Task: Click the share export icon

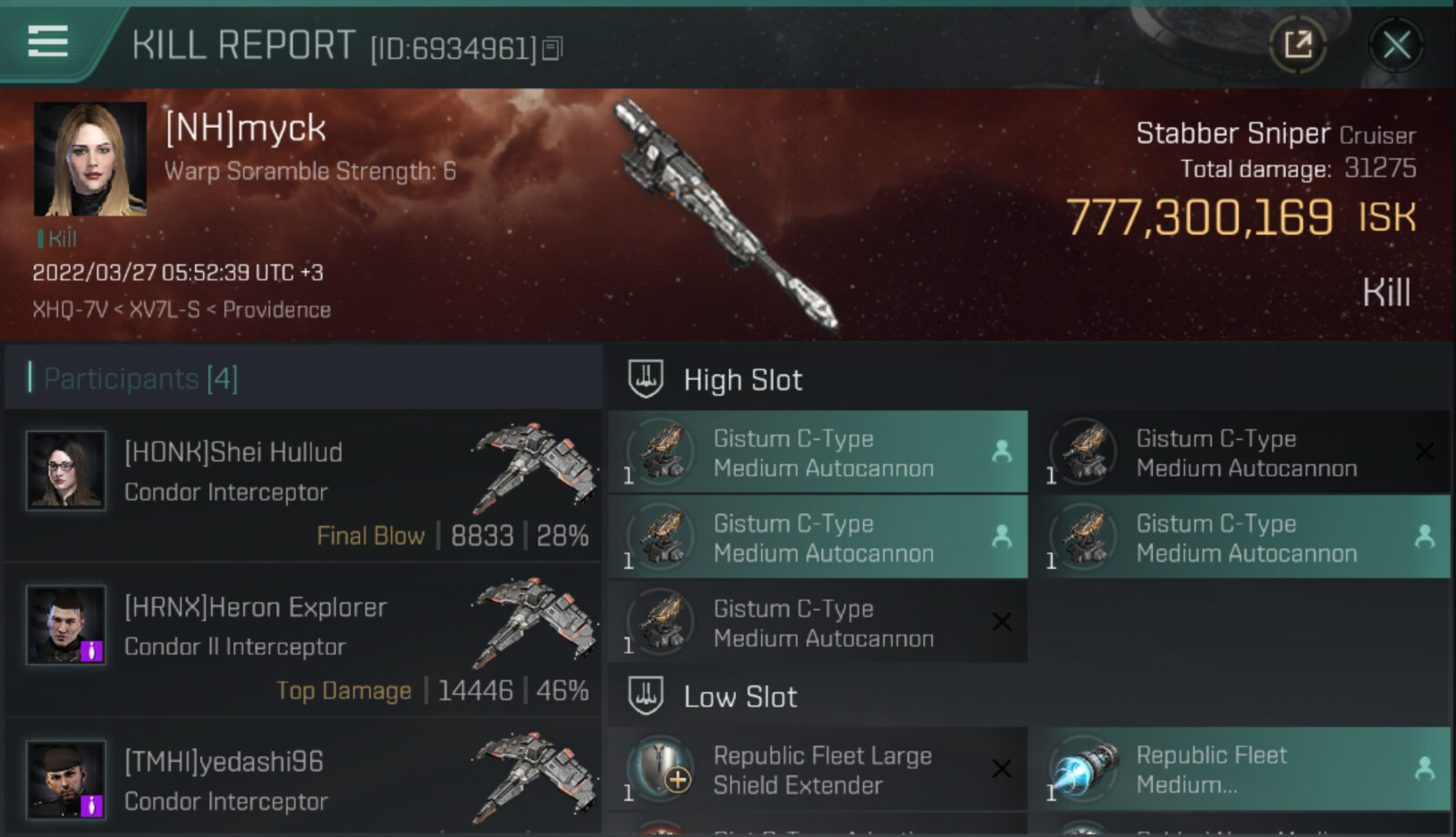Action: 1298,45
